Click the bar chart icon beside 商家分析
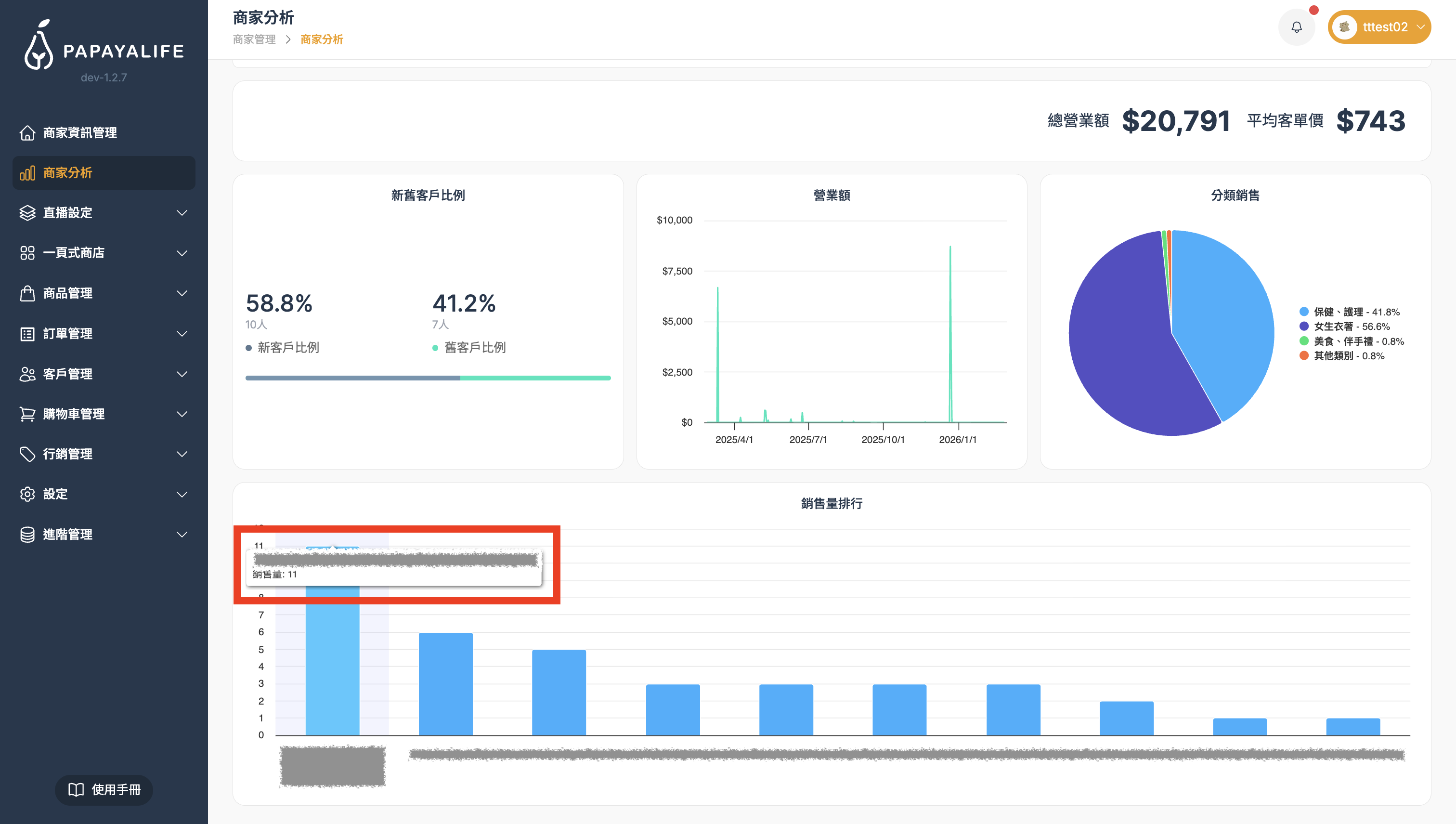This screenshot has height=824, width=1456. (x=27, y=172)
